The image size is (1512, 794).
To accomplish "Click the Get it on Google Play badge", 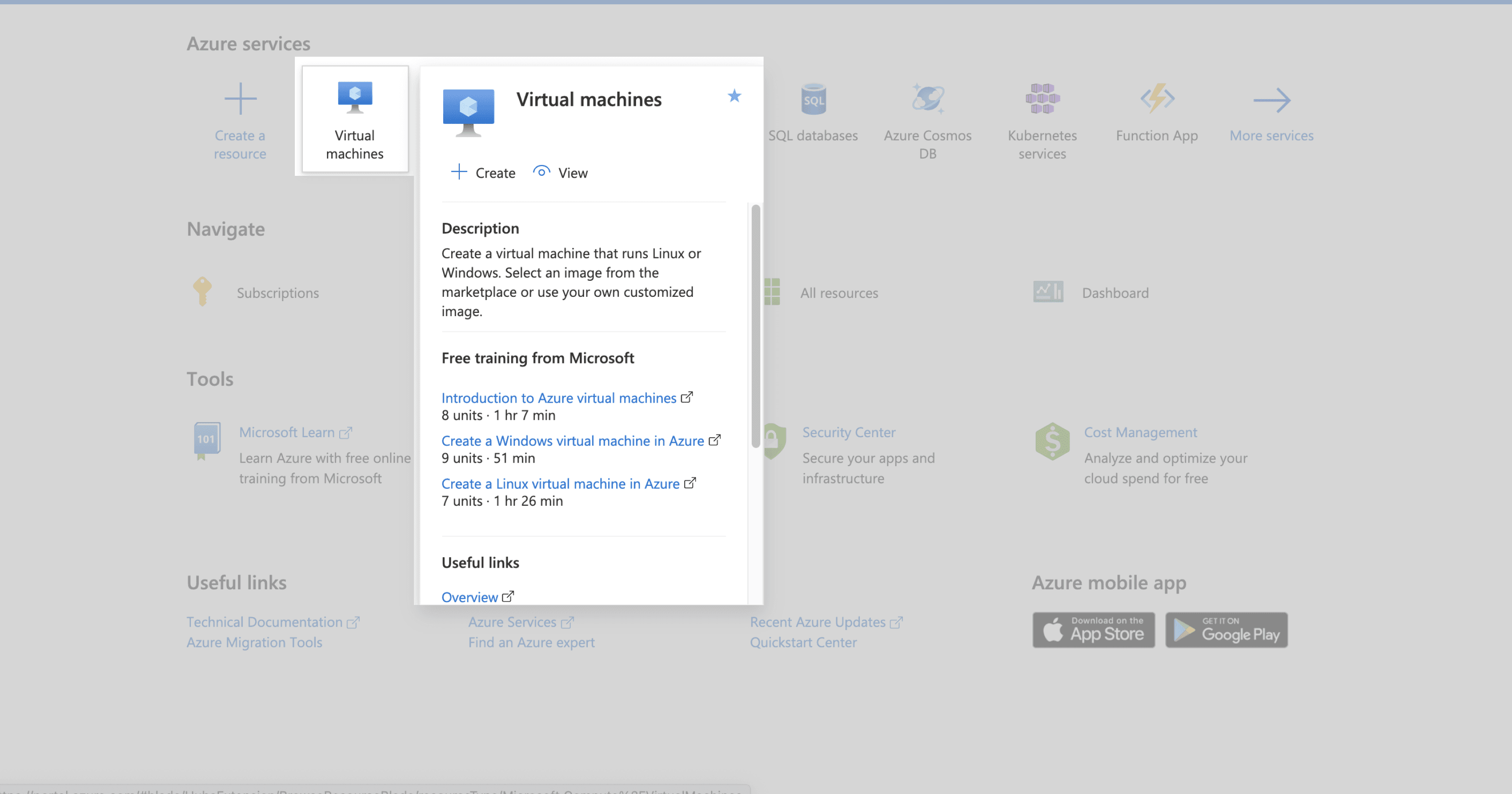I will click(x=1226, y=630).
